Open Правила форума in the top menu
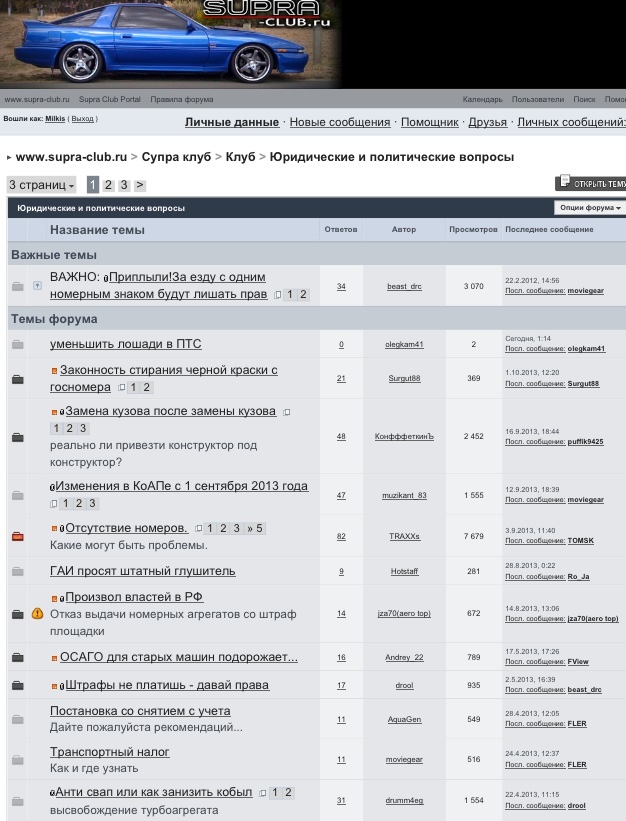The image size is (626, 821). [182, 100]
